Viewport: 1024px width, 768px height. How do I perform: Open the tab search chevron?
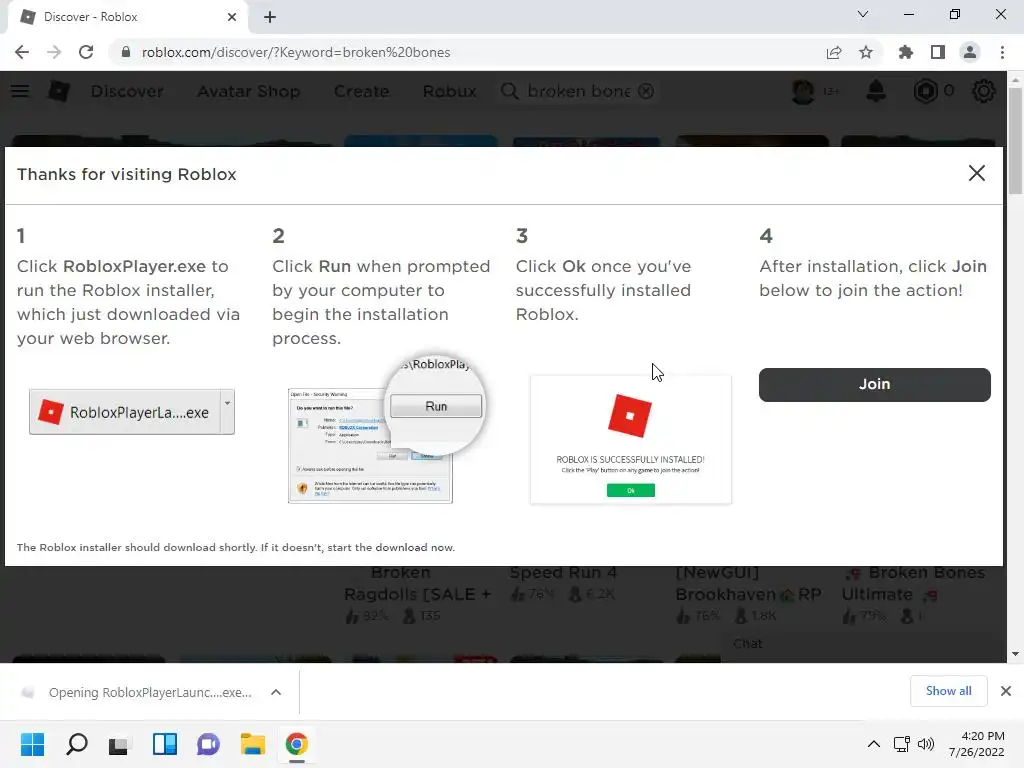(863, 14)
